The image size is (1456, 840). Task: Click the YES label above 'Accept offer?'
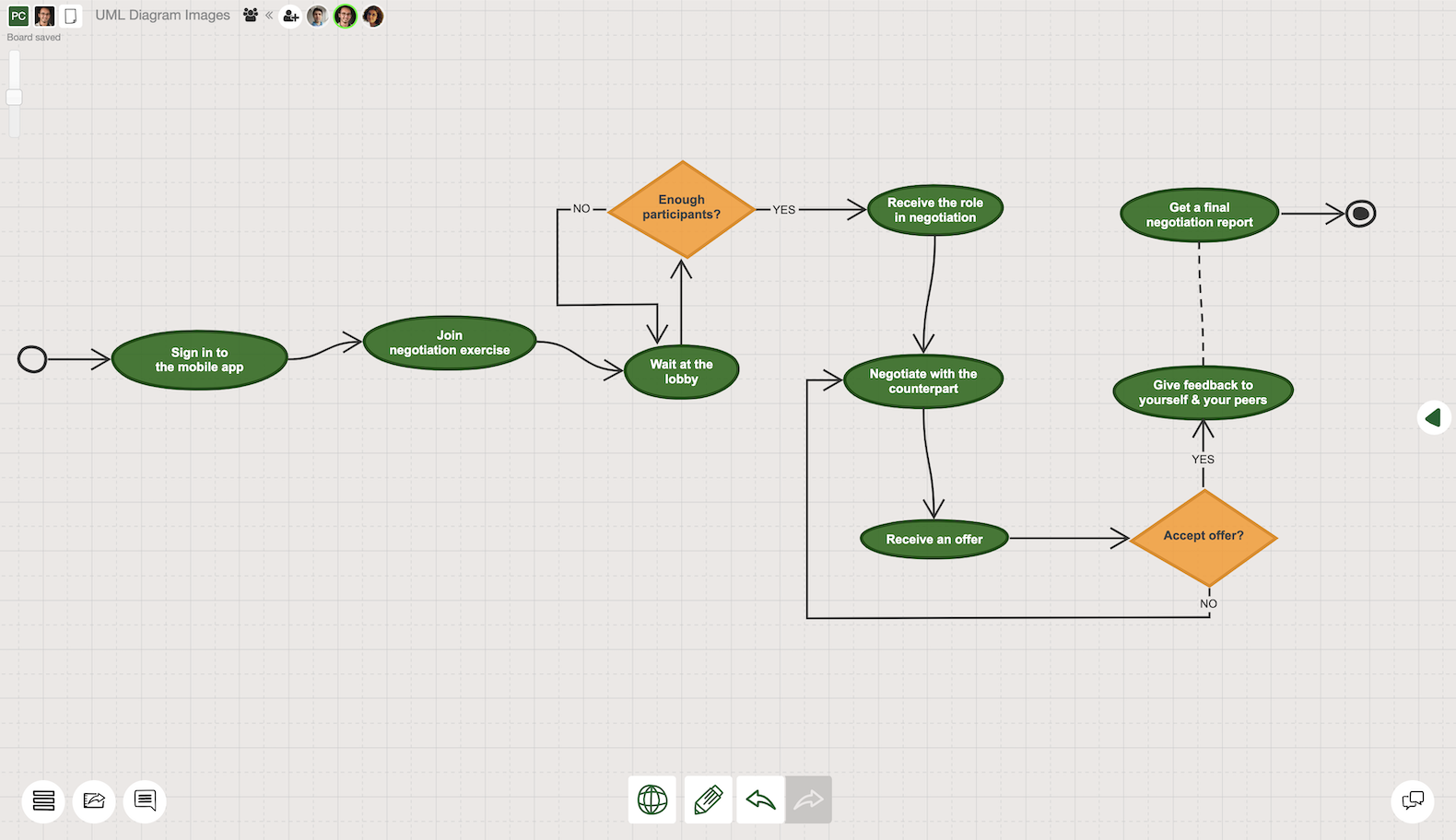[1203, 460]
